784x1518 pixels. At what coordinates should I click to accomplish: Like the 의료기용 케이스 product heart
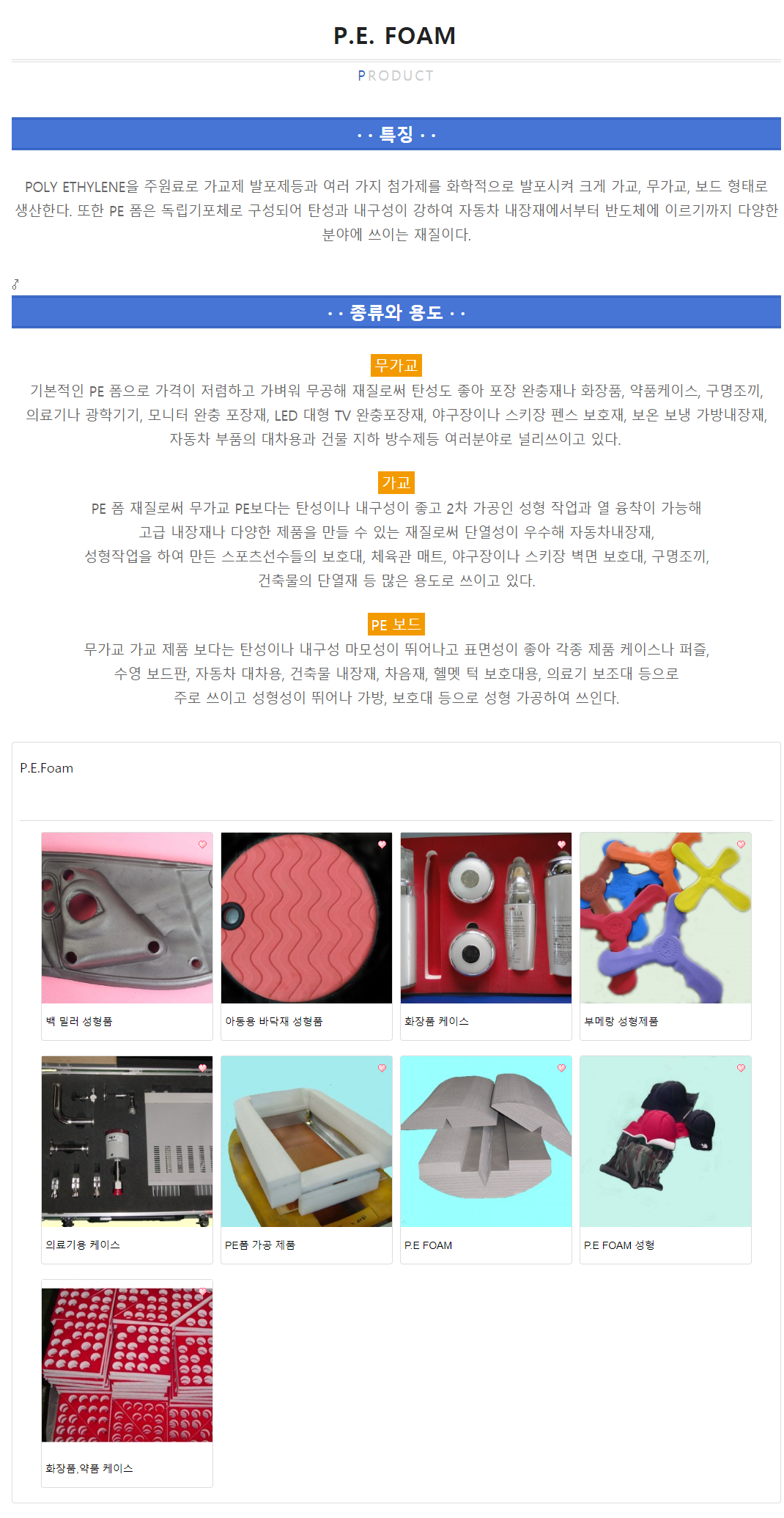click(202, 1068)
